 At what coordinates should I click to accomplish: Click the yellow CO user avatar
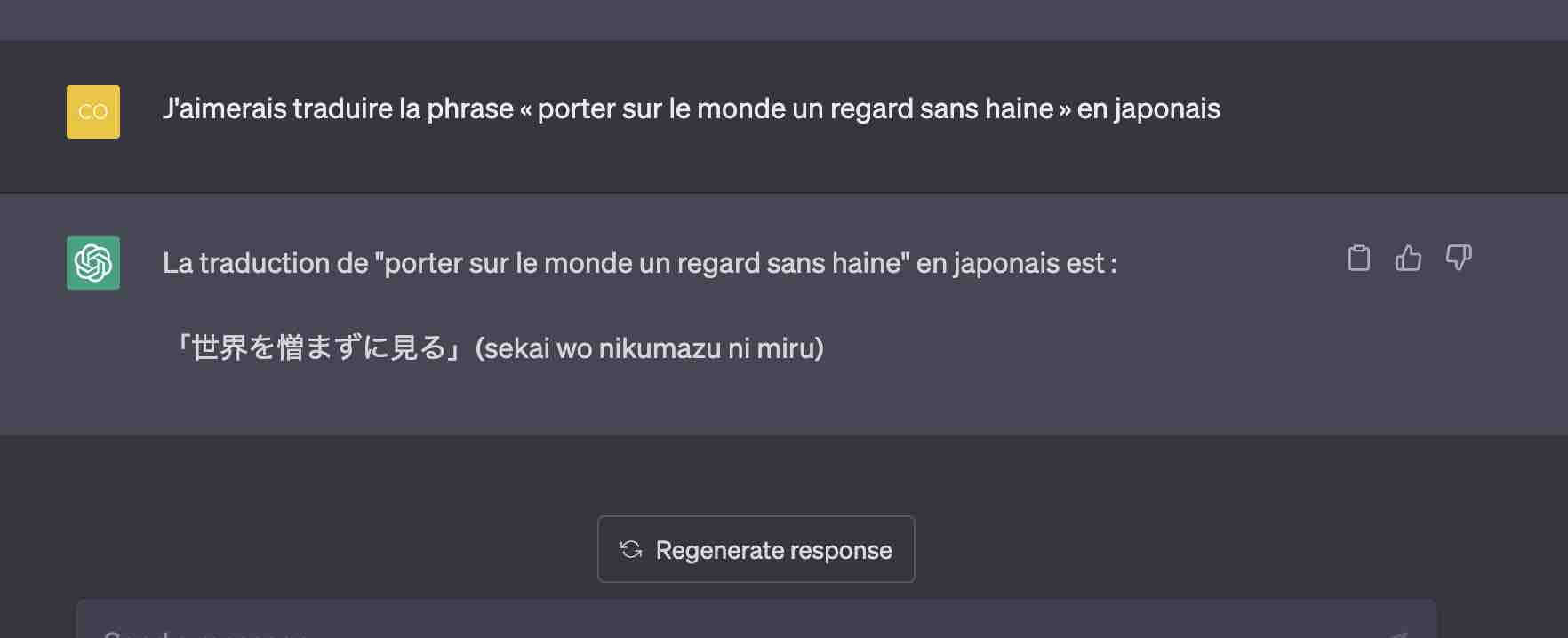[x=93, y=112]
